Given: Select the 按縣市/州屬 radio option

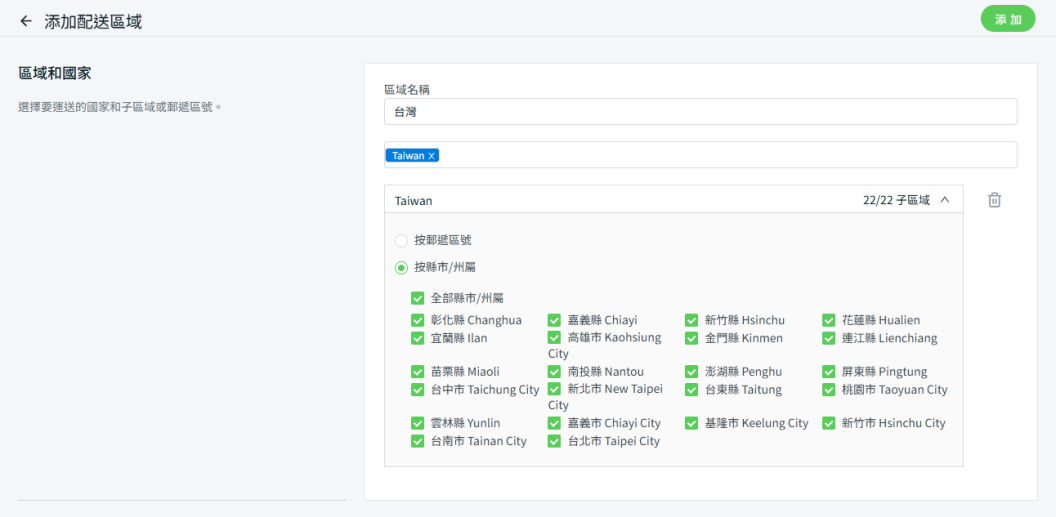Looking at the screenshot, I should coord(402,268).
